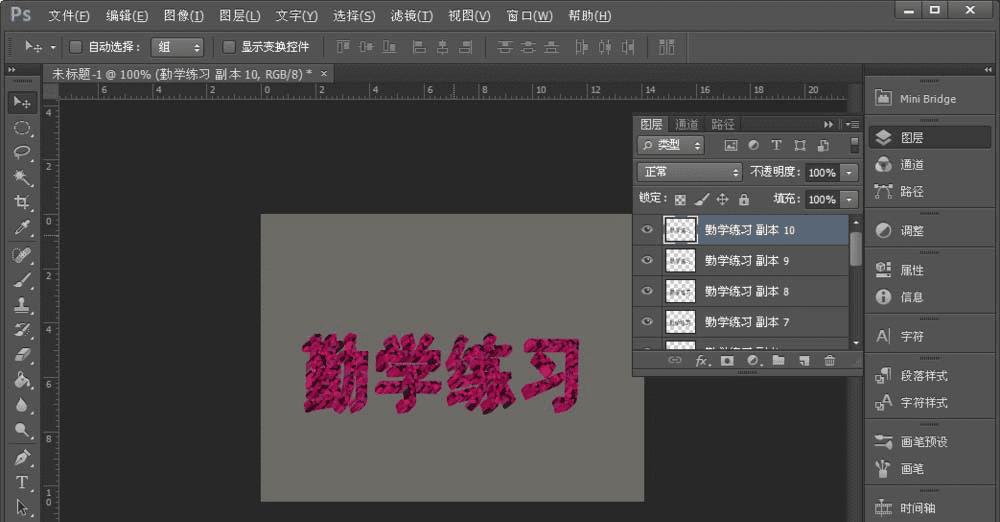Select the Healing Brush tool
This screenshot has height=522, width=1000.
pyautogui.click(x=22, y=256)
